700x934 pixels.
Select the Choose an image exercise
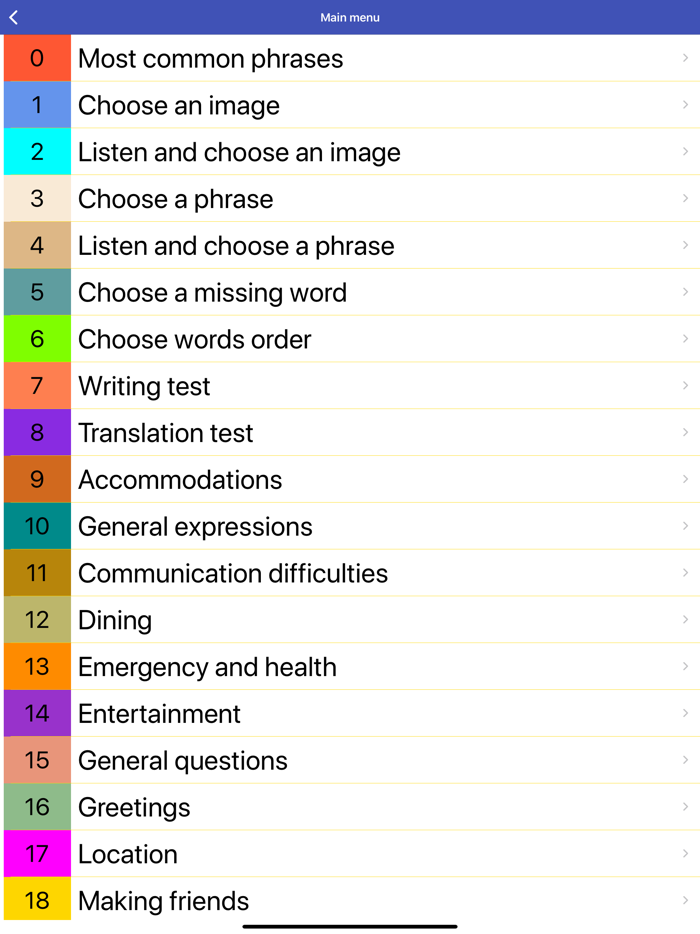click(x=179, y=105)
